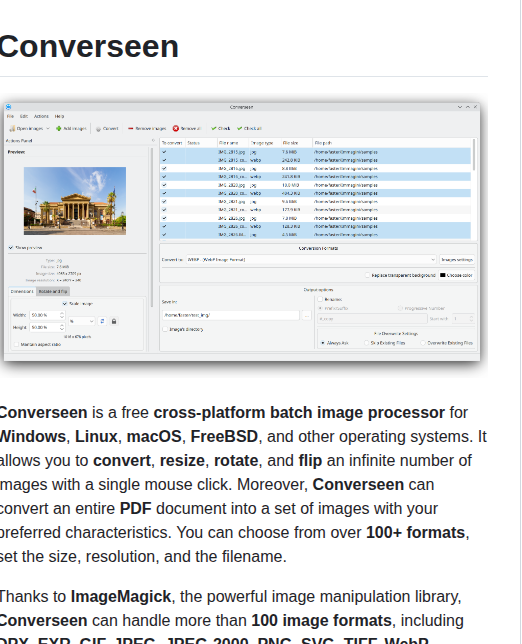522x644 pixels.
Task: Click the bold text "cross-platform batch image processor"
Action: (299, 413)
